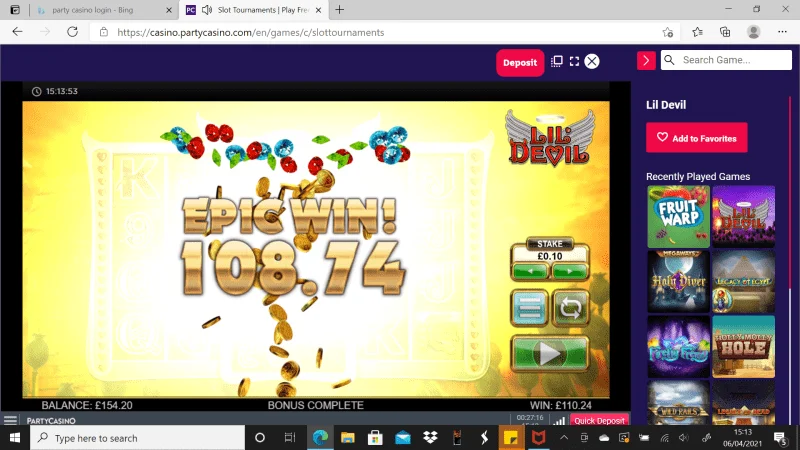The height and width of the screenshot is (450, 800).
Task: Open Lil Devil thumbnail in recently played
Action: pos(743,216)
